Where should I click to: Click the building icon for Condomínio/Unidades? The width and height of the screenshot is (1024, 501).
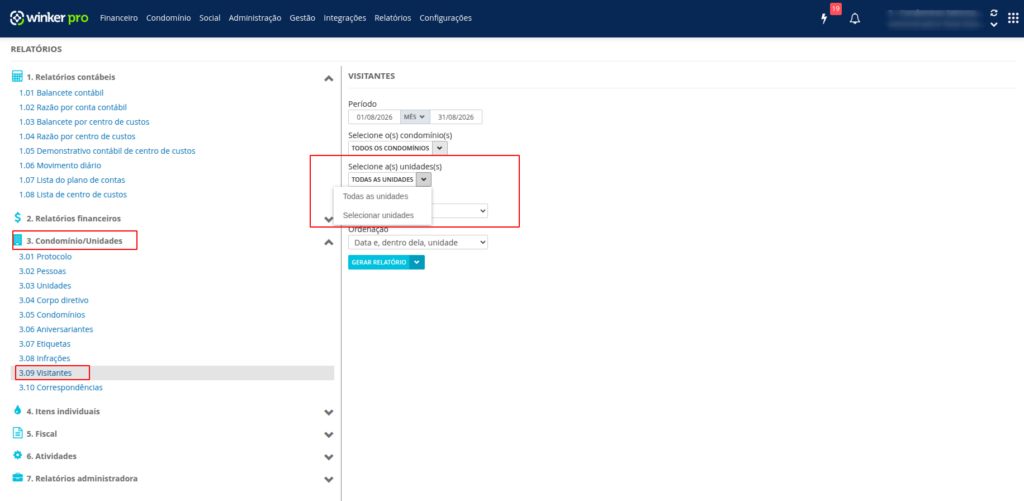[18, 241]
